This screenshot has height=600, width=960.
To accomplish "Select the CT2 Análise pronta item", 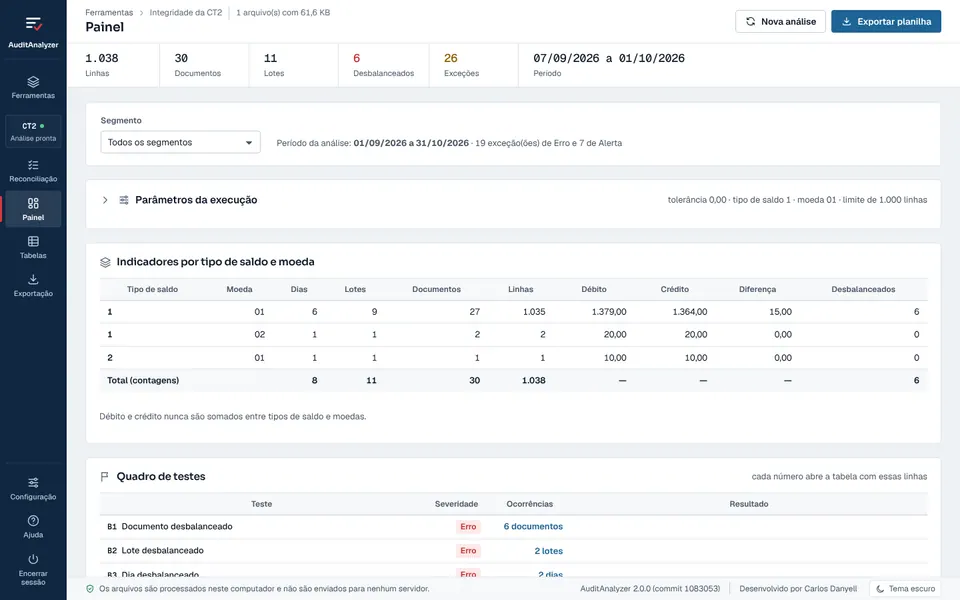I will coord(33,131).
